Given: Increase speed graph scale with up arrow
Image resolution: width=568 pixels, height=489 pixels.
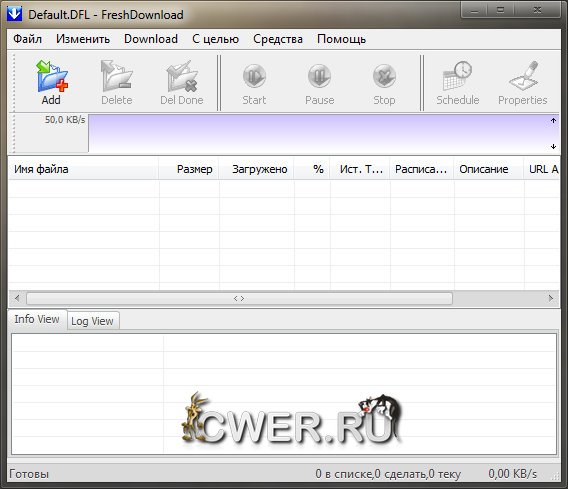Looking at the screenshot, I should pos(553,120).
